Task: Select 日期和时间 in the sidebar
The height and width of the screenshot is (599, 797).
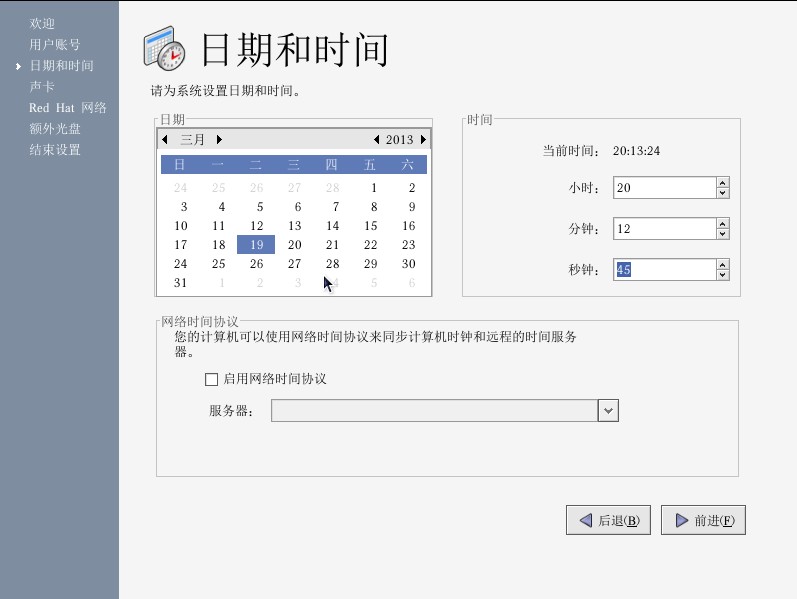Action: point(62,66)
